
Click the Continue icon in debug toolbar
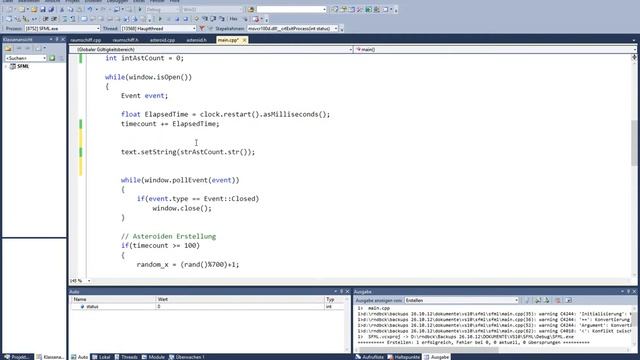(x=160, y=19)
